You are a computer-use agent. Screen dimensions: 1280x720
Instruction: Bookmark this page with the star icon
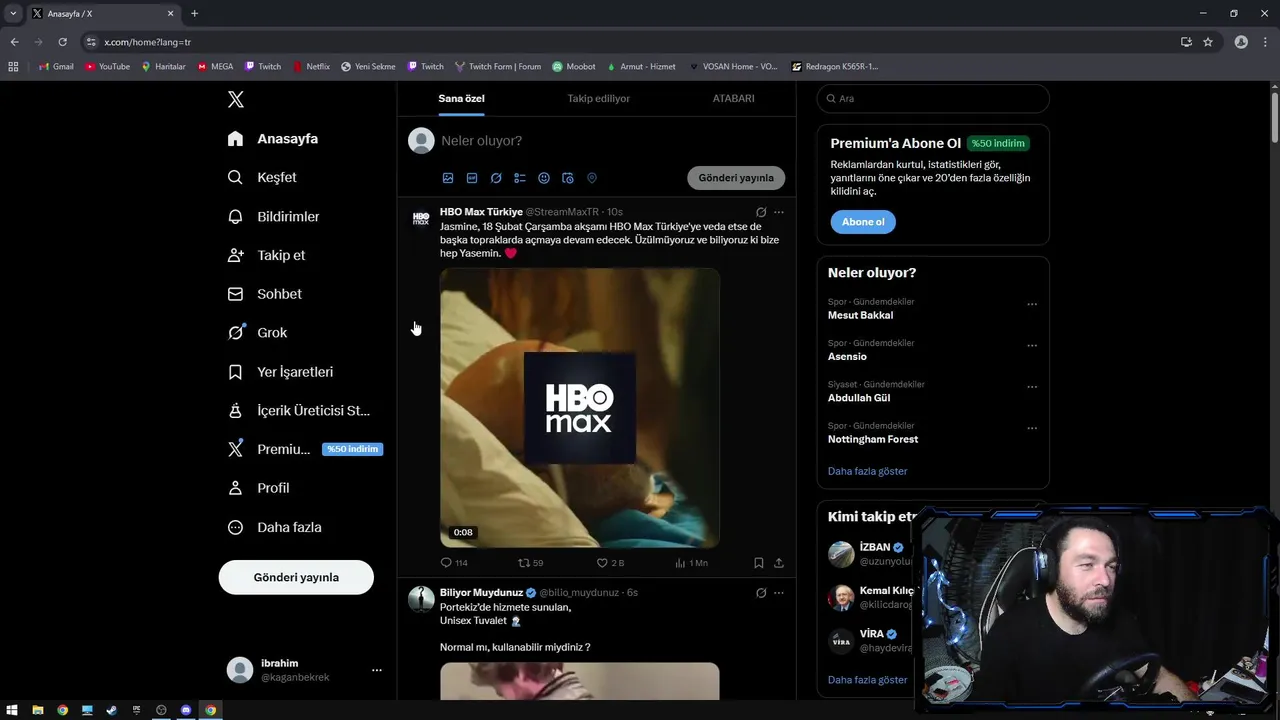pyautogui.click(x=1208, y=42)
